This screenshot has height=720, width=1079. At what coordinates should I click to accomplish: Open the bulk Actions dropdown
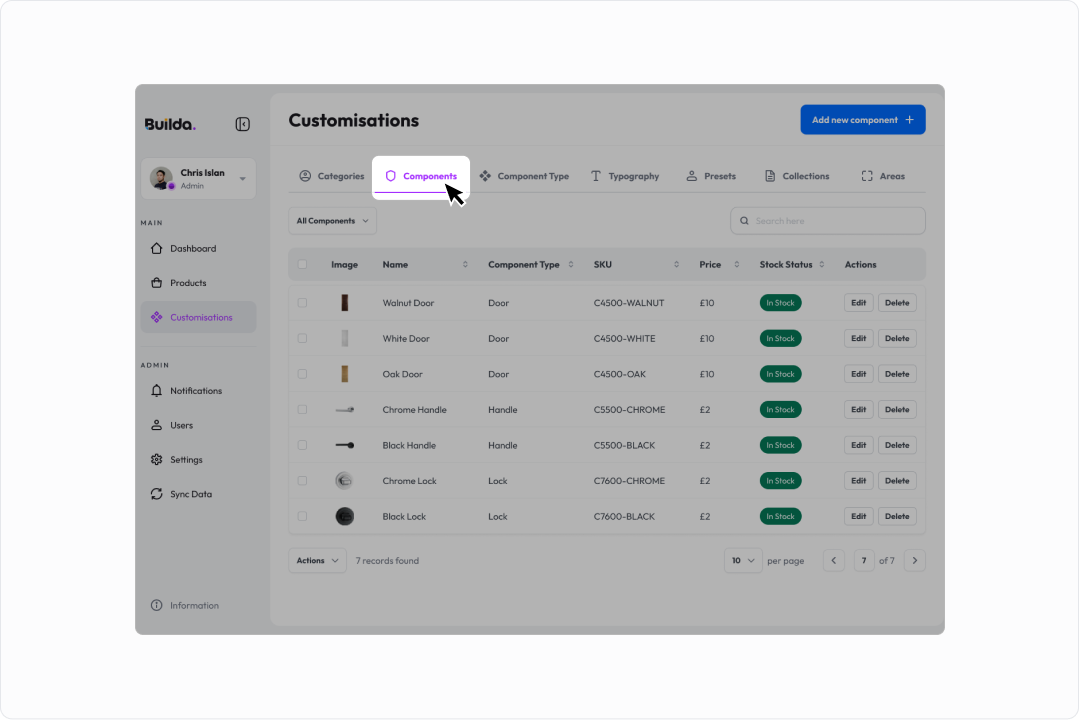[317, 561]
